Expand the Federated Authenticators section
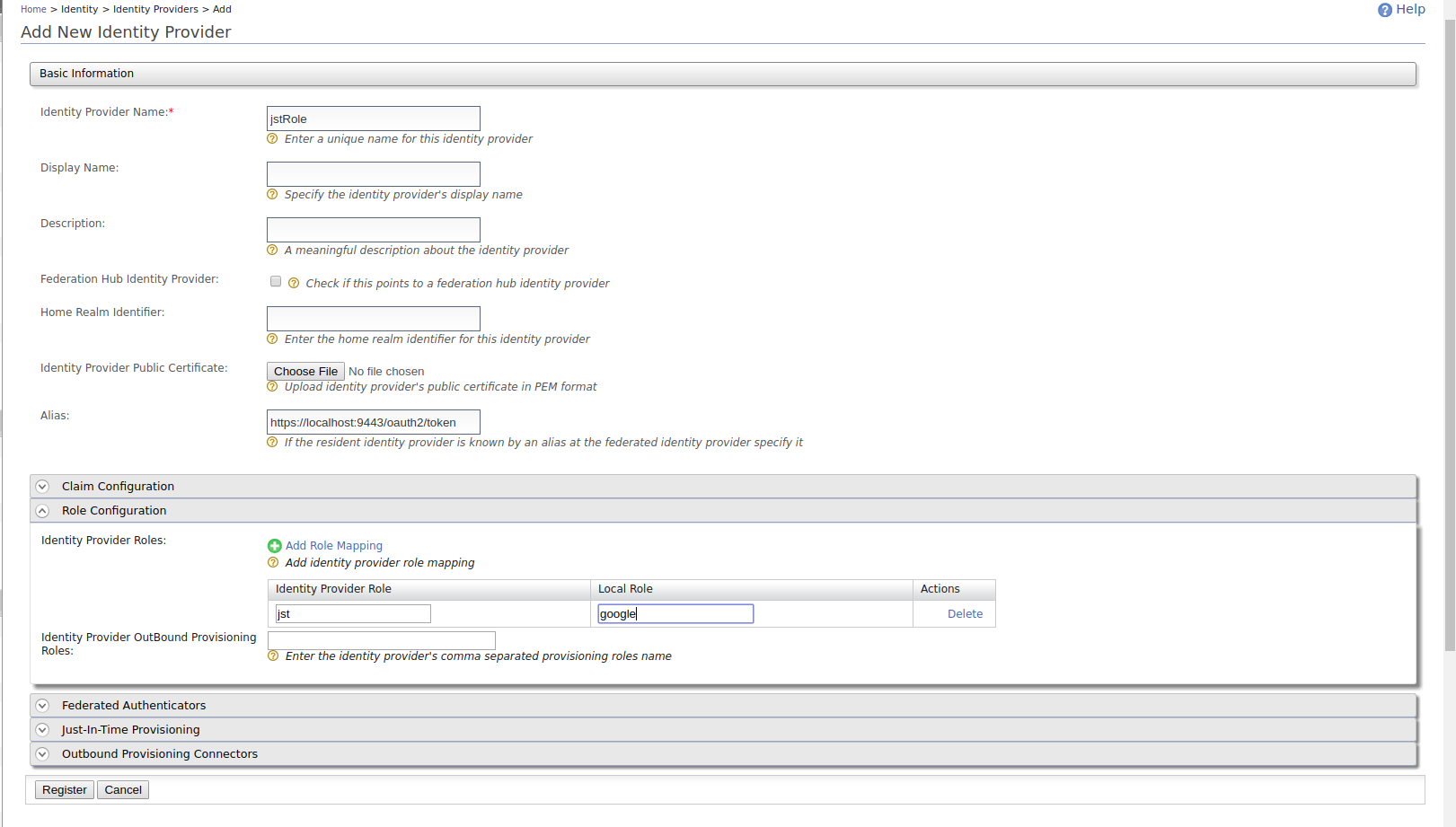The height and width of the screenshot is (827, 1456). coord(723,706)
